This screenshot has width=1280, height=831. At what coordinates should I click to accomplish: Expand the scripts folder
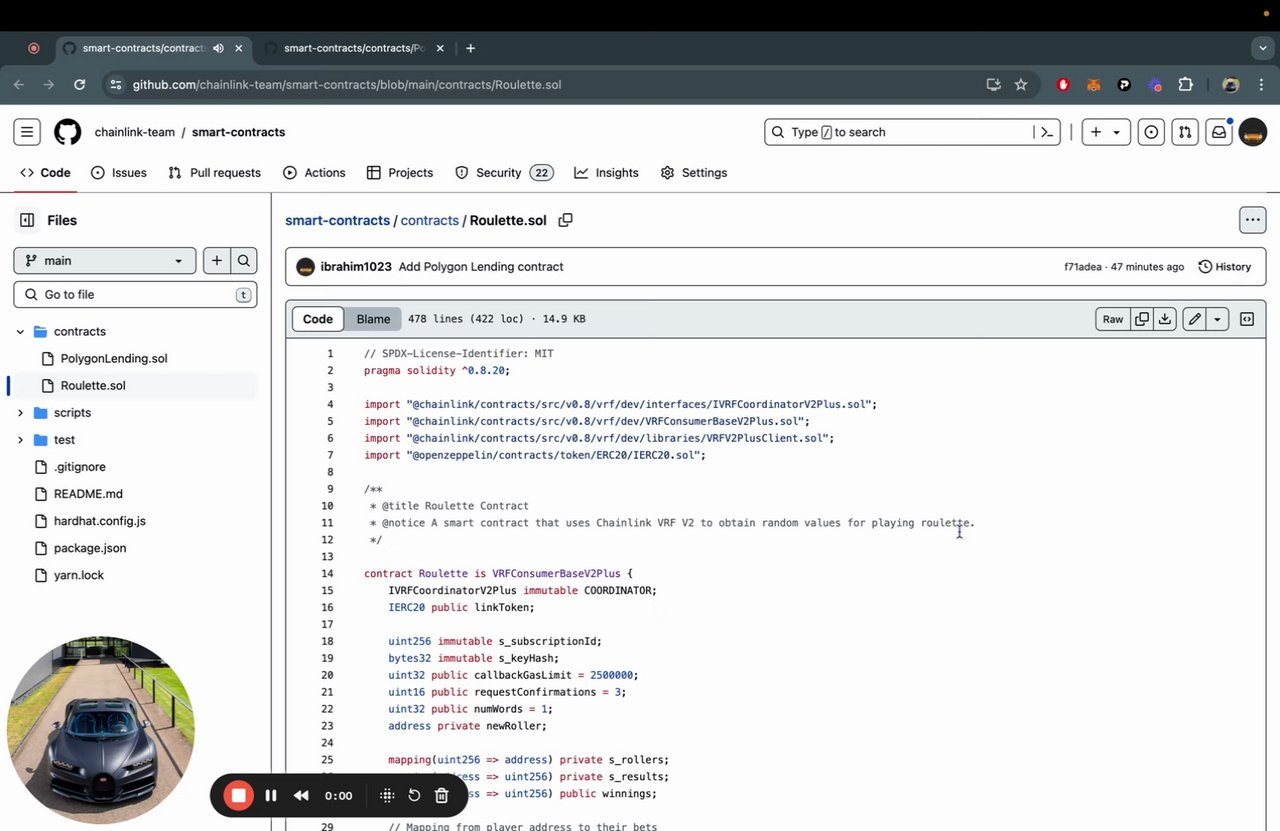click(x=20, y=413)
